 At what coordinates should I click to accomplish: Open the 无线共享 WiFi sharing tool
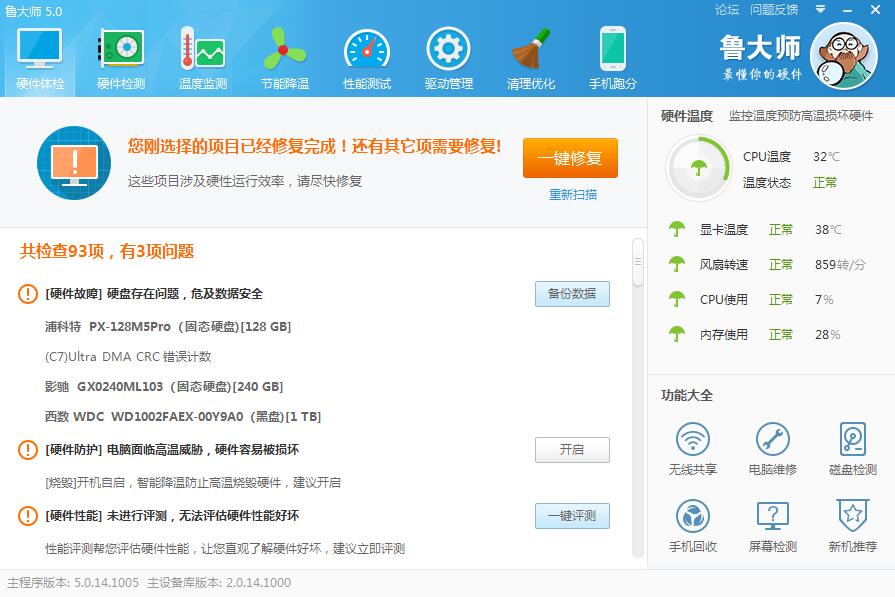[692, 448]
